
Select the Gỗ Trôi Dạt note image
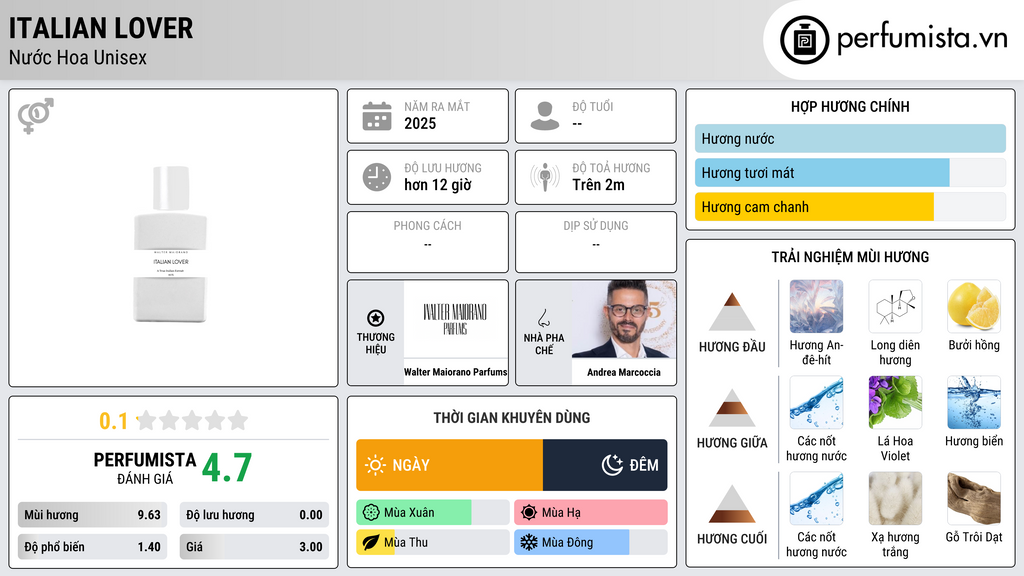coord(974,498)
